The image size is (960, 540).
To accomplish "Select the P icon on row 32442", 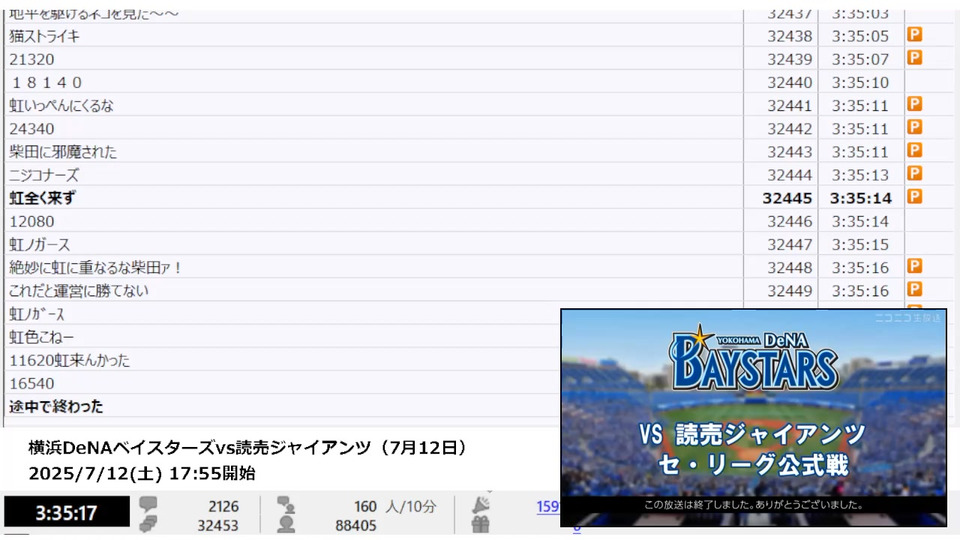I will click(x=914, y=128).
